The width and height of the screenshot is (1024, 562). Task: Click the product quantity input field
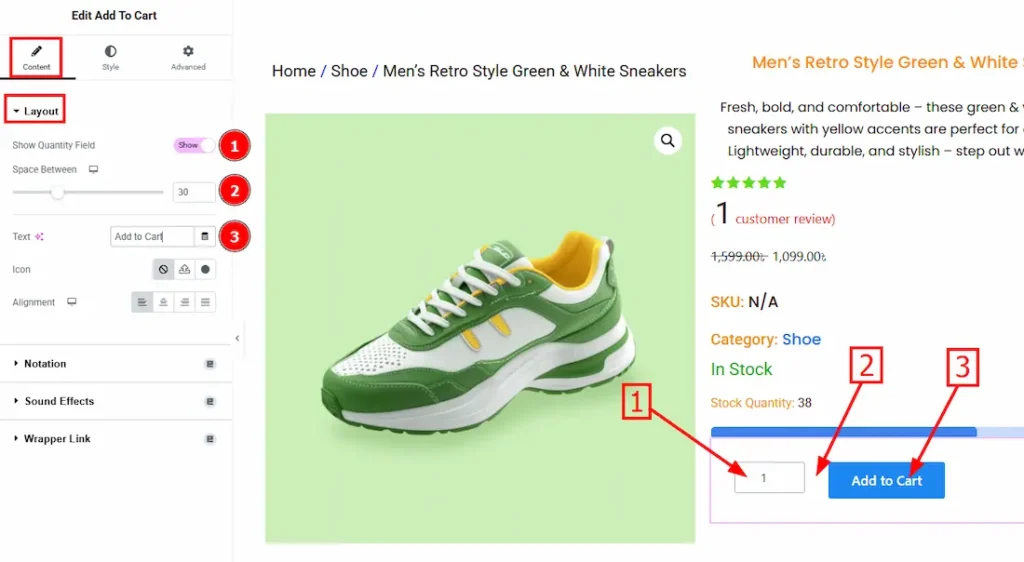click(768, 478)
